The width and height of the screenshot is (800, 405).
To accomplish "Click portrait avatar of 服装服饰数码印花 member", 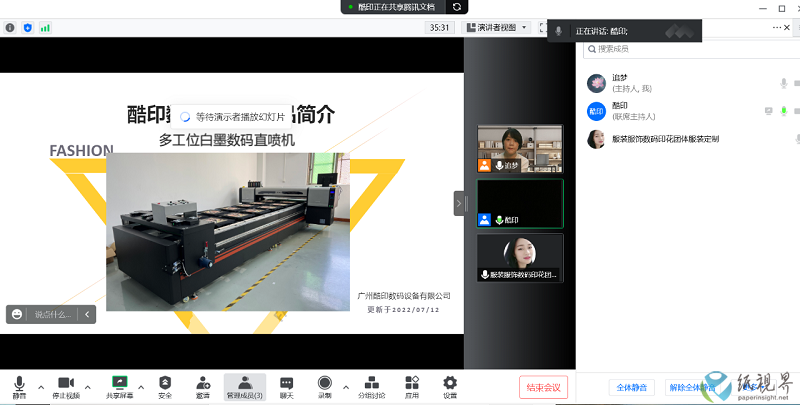I will coord(596,139).
